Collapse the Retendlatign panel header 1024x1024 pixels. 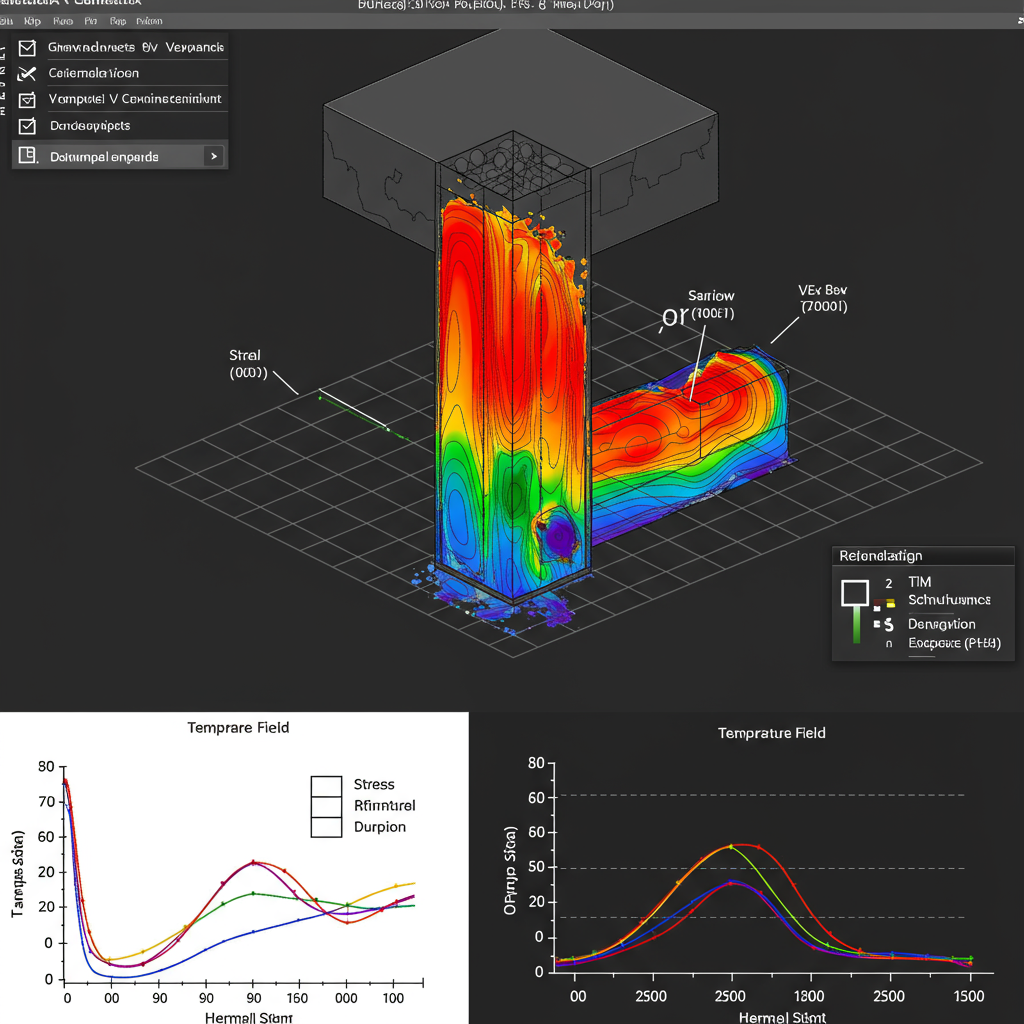pos(880,555)
